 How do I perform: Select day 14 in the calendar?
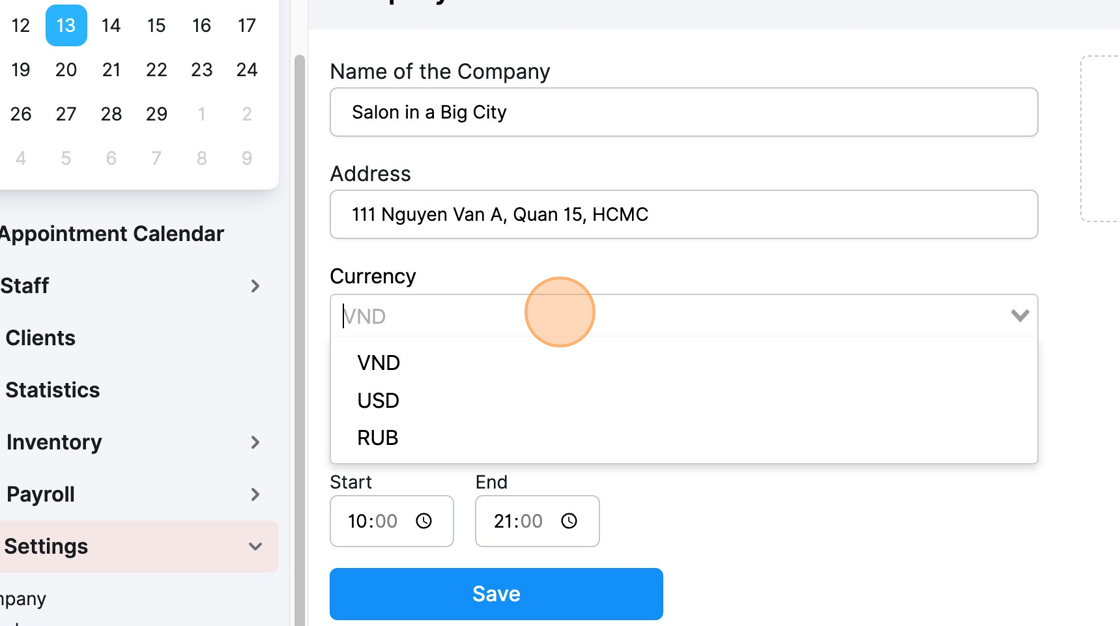111,26
